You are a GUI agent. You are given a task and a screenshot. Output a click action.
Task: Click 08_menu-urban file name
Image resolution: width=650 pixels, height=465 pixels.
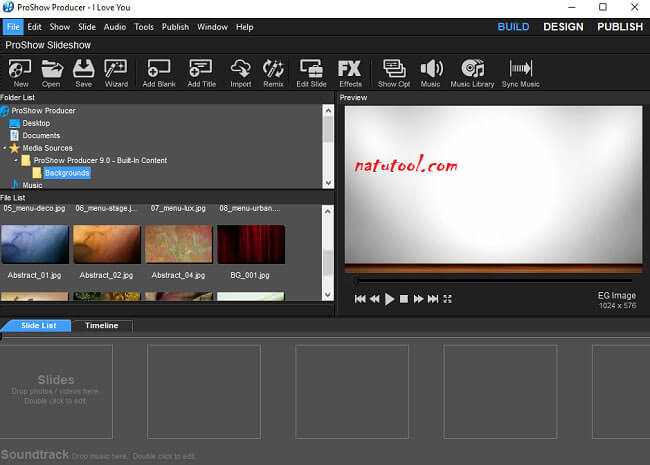click(x=250, y=208)
